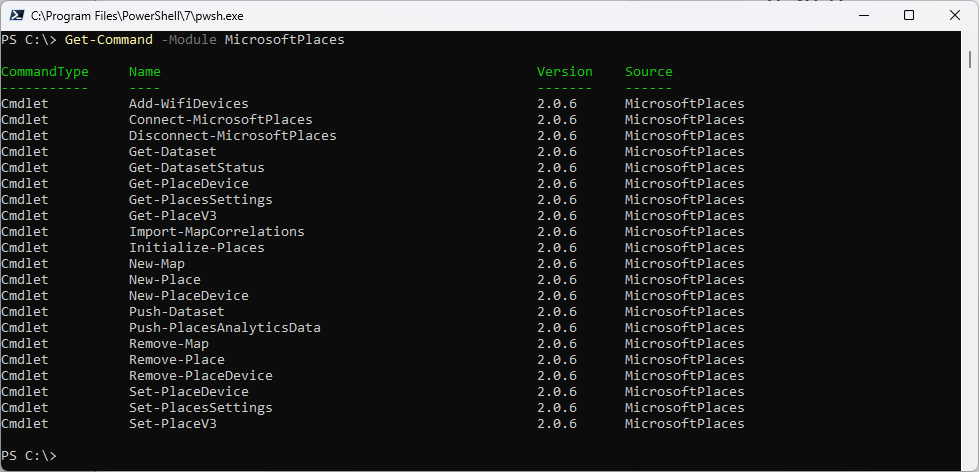
Task: Click the MicrosoftPlaces source in the Add-WifiDevices row
Action: coord(685,104)
